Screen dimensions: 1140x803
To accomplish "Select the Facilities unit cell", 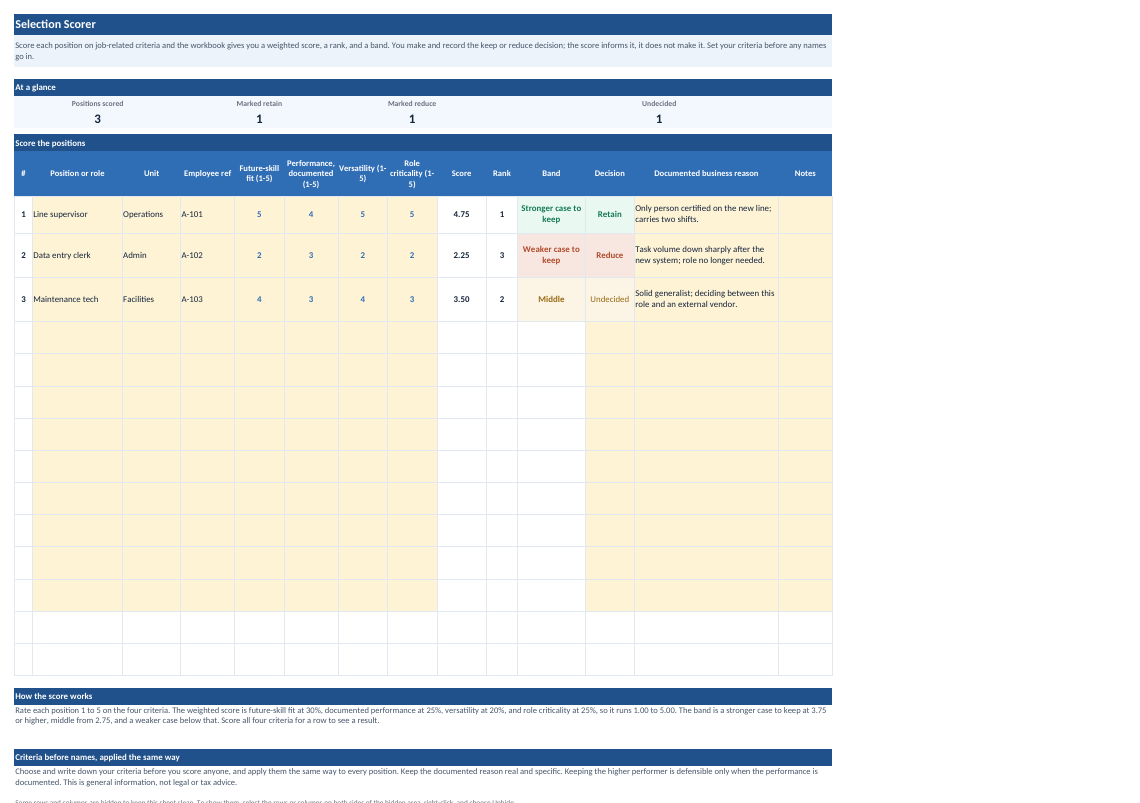I will click(151, 300).
